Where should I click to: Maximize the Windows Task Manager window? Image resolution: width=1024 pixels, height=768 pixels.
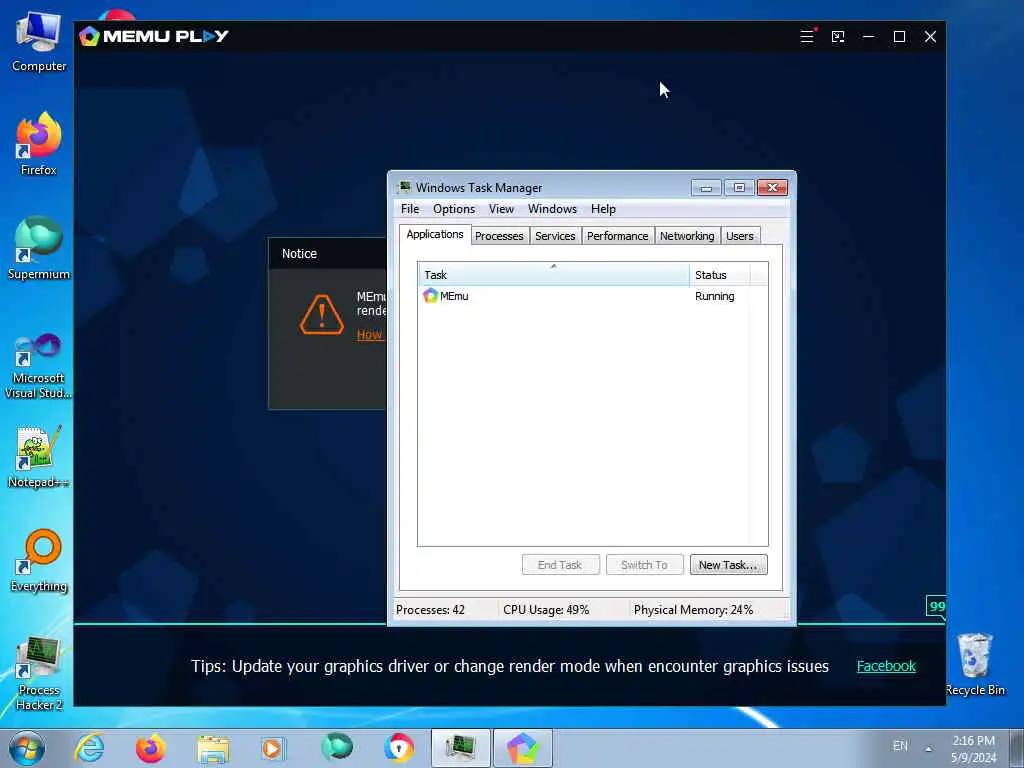pyautogui.click(x=739, y=188)
